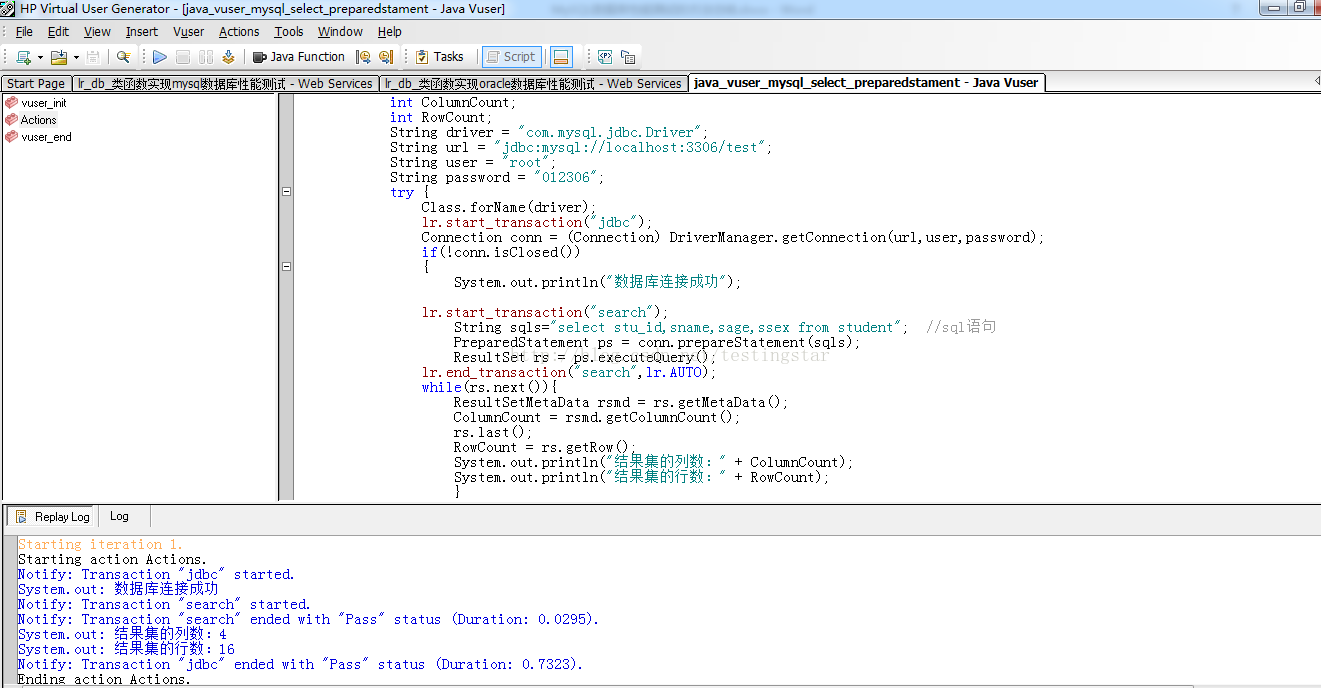Click the greyed-out Save icon
The image size is (1321, 688).
point(93,57)
